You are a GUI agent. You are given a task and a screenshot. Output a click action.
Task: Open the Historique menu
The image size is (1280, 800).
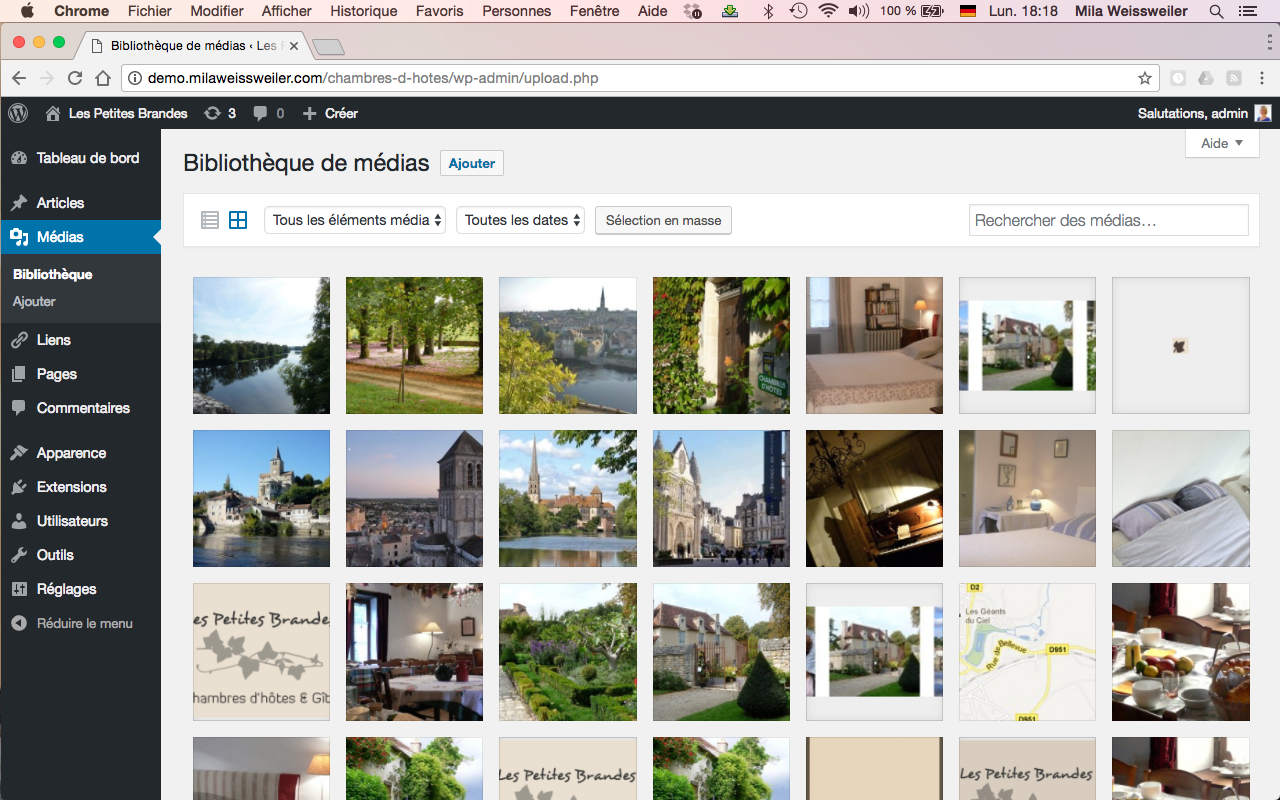point(364,11)
